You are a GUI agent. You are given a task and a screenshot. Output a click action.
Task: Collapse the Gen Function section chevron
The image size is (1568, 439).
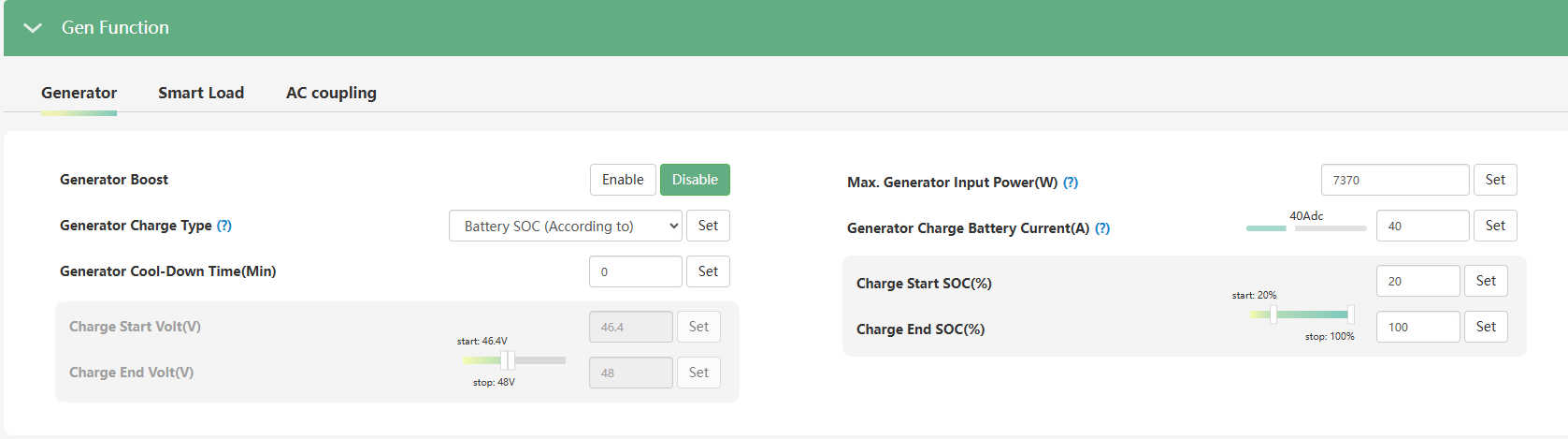coord(33,28)
